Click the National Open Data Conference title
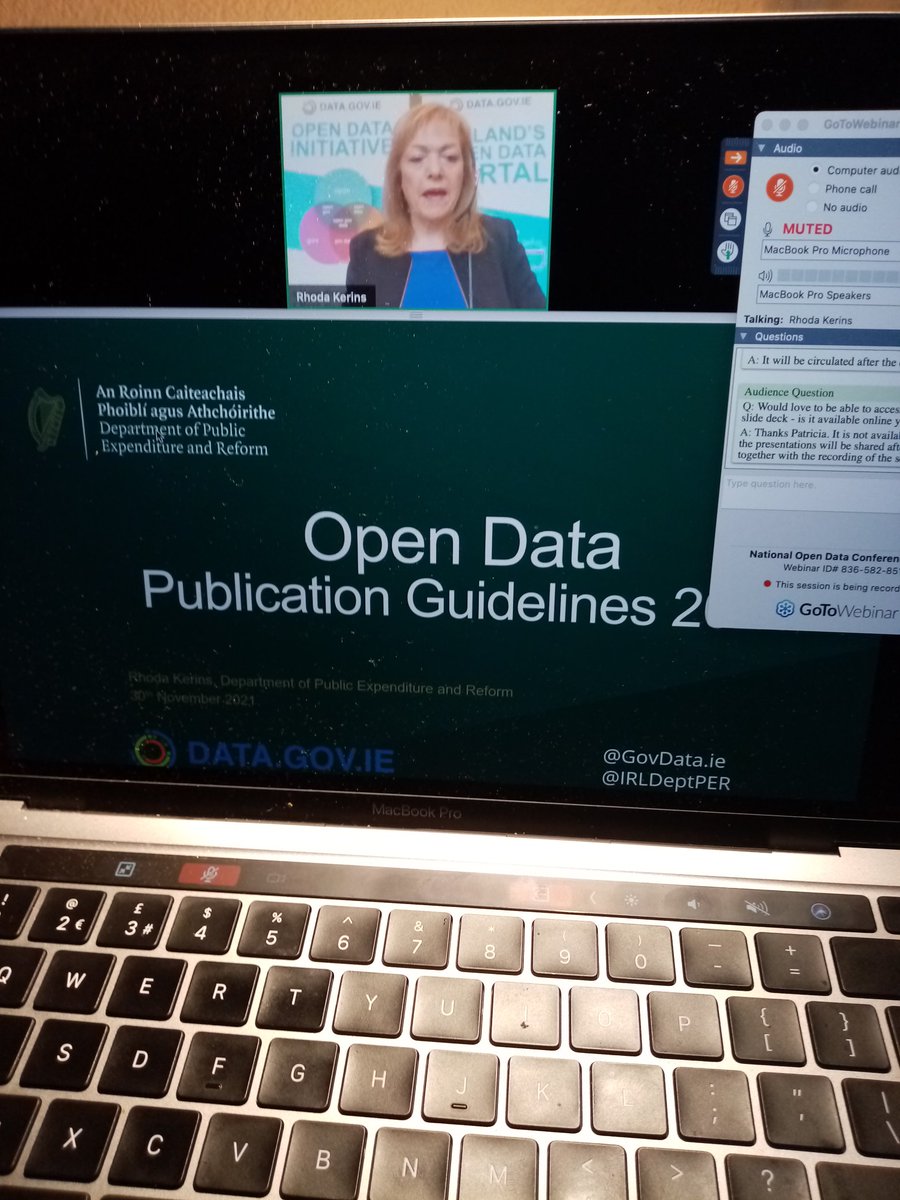The height and width of the screenshot is (1200, 900). (824, 556)
